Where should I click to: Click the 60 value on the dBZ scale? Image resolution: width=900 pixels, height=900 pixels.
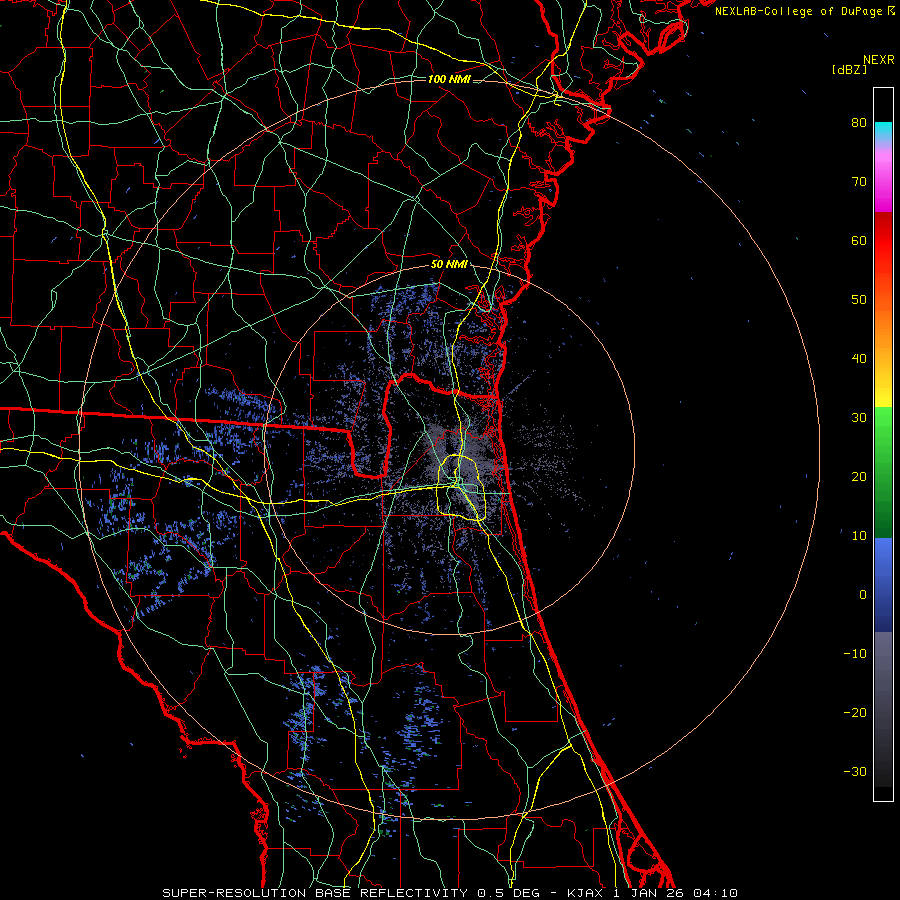pyautogui.click(x=859, y=241)
